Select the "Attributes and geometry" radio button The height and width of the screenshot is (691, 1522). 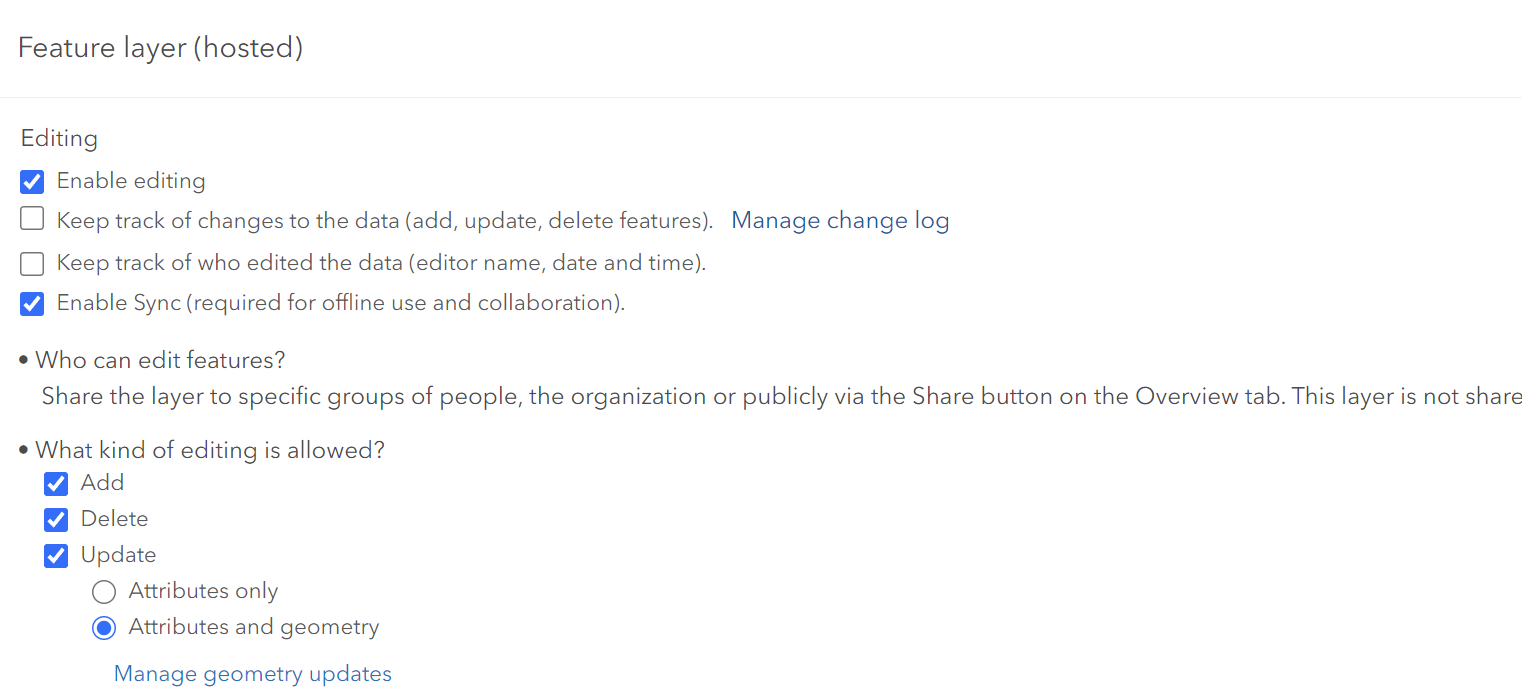[104, 627]
